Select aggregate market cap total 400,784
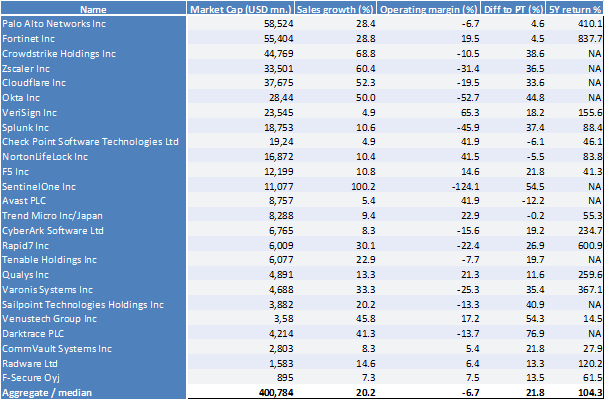Screen dimensions: 605x400 (276, 393)
